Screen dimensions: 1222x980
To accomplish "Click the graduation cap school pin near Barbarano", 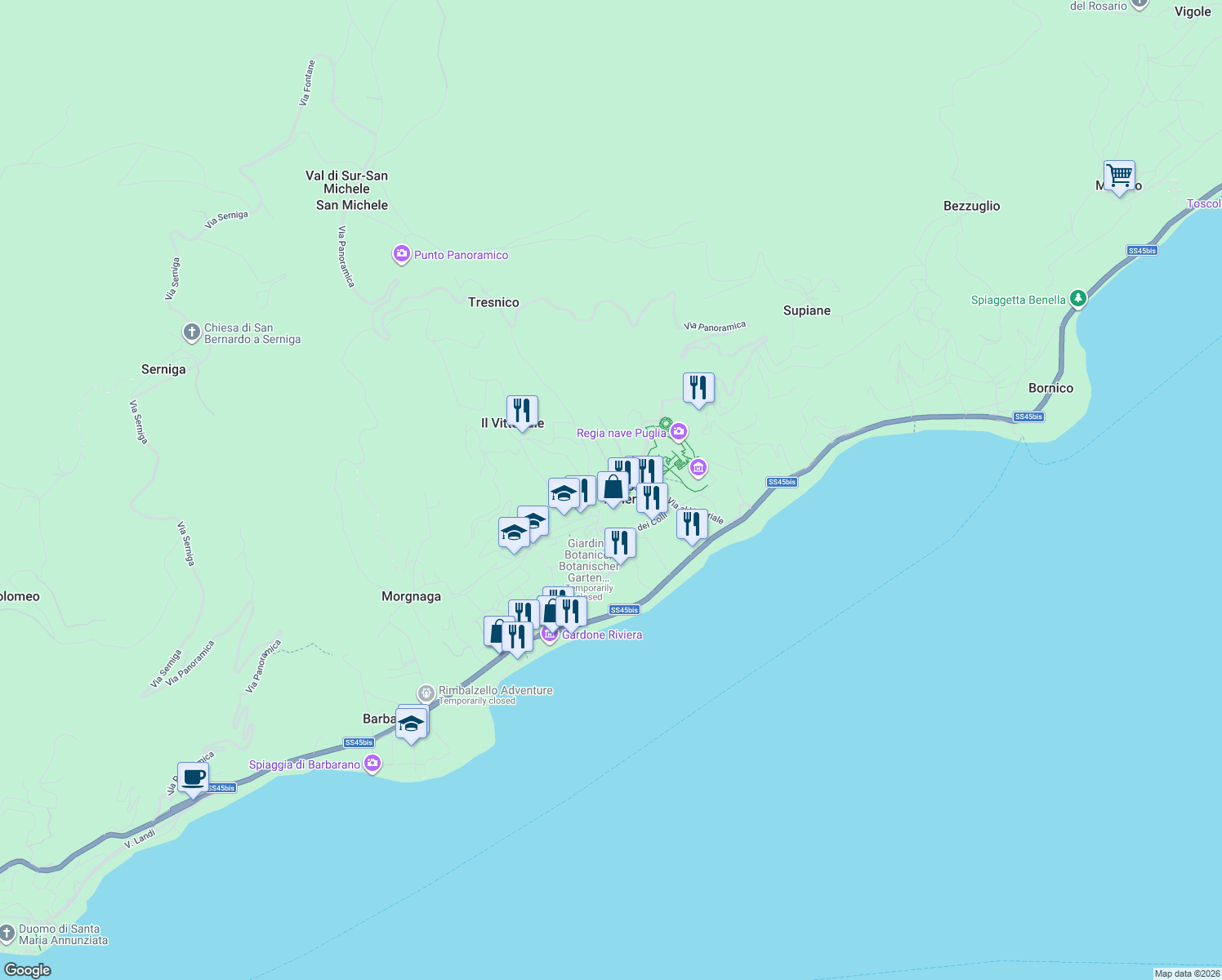I will coord(412,722).
